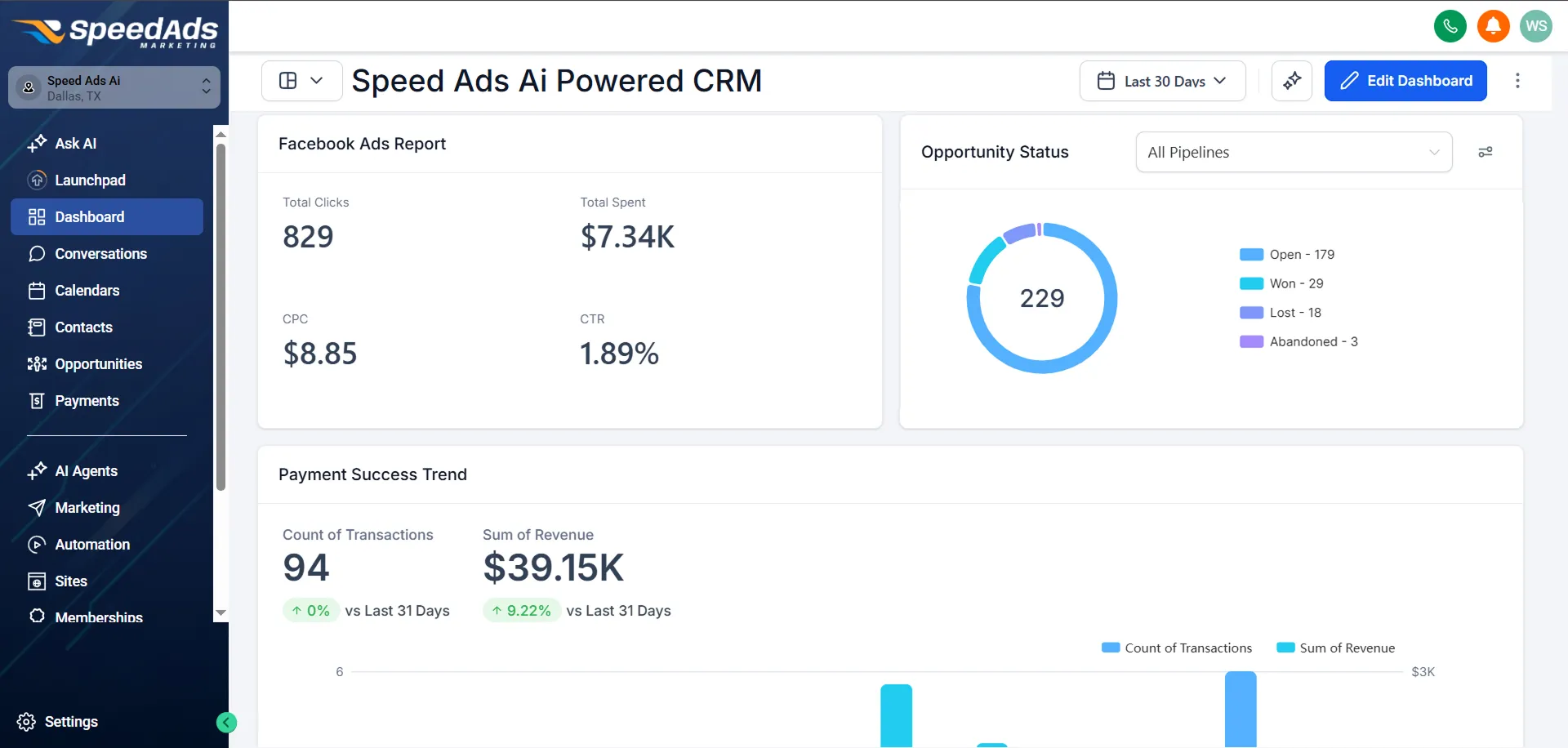Image resolution: width=1568 pixels, height=748 pixels.
Task: Open Conversations
Action: click(107, 254)
